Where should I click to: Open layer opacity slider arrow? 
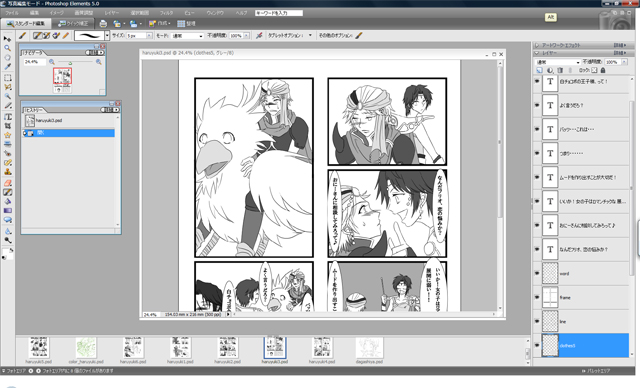tap(624, 62)
